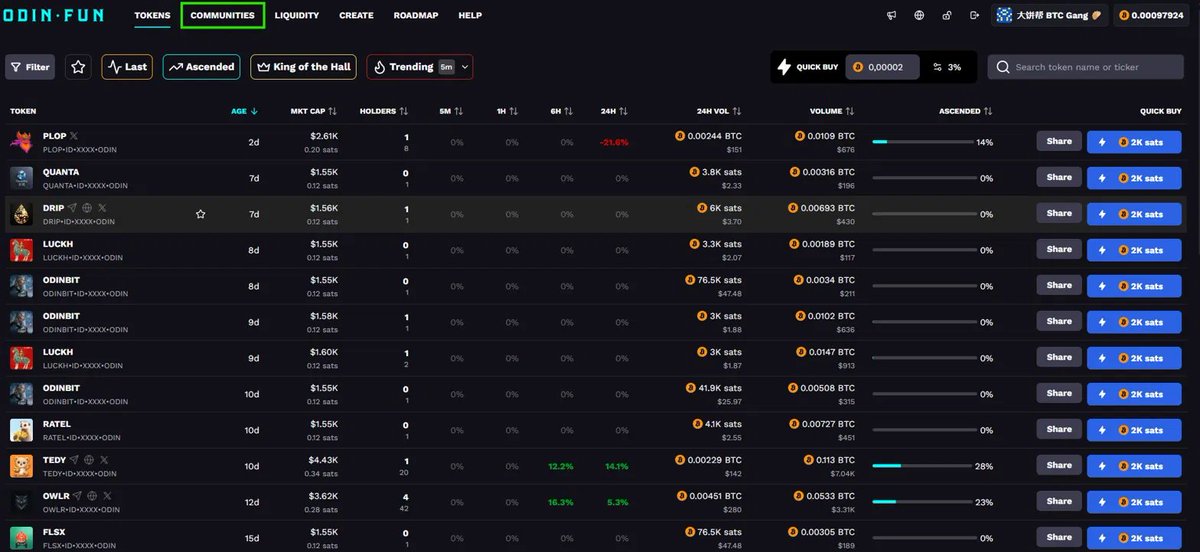
Task: Sort by HOLDERS column header
Action: point(384,111)
